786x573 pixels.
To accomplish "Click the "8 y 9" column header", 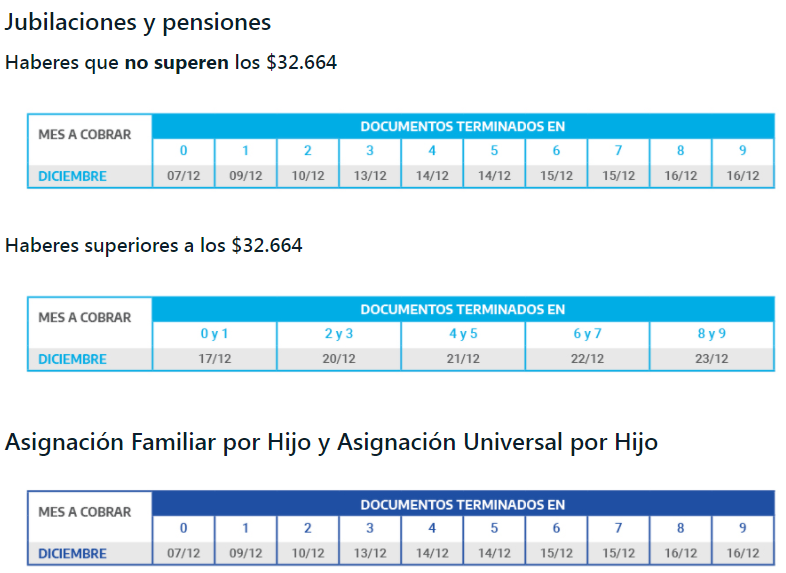I will point(711,334).
